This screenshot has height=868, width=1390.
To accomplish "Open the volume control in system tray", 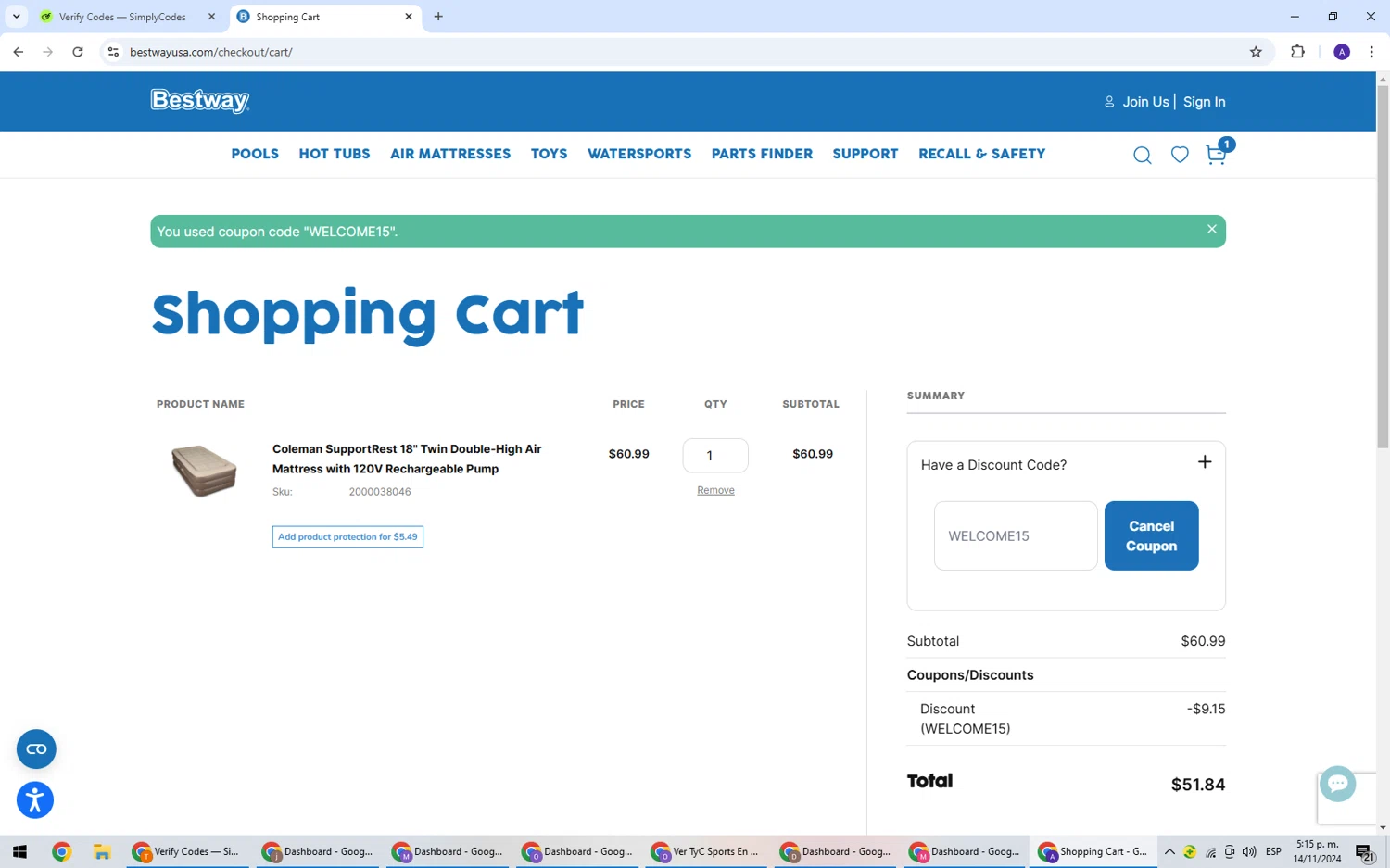I will (1249, 851).
